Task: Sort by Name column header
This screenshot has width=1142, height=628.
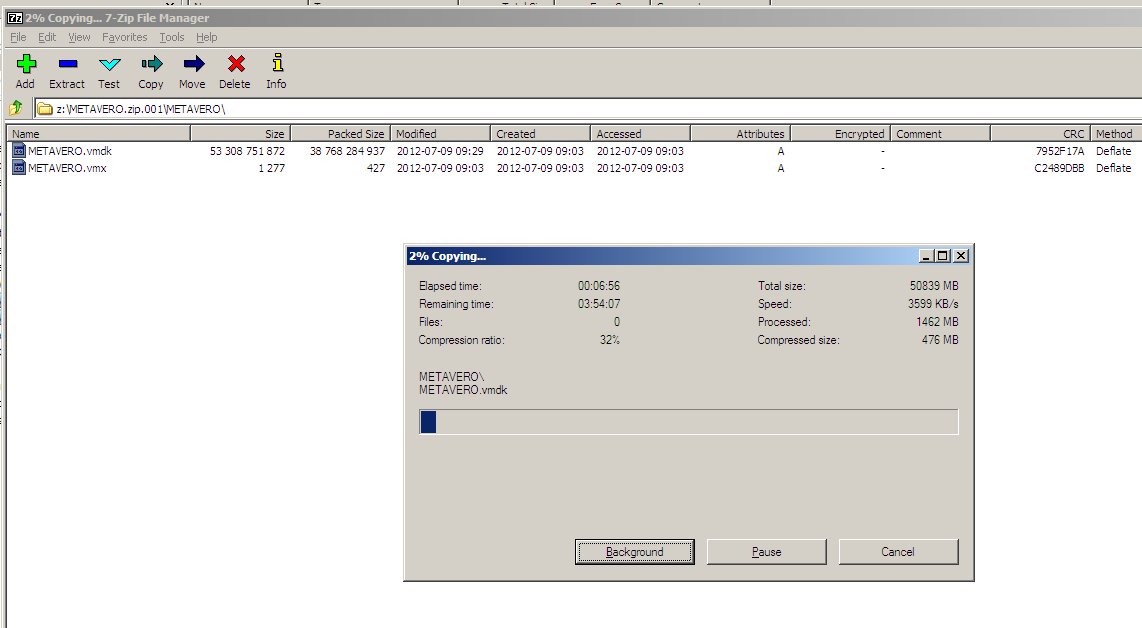Action: point(99,133)
